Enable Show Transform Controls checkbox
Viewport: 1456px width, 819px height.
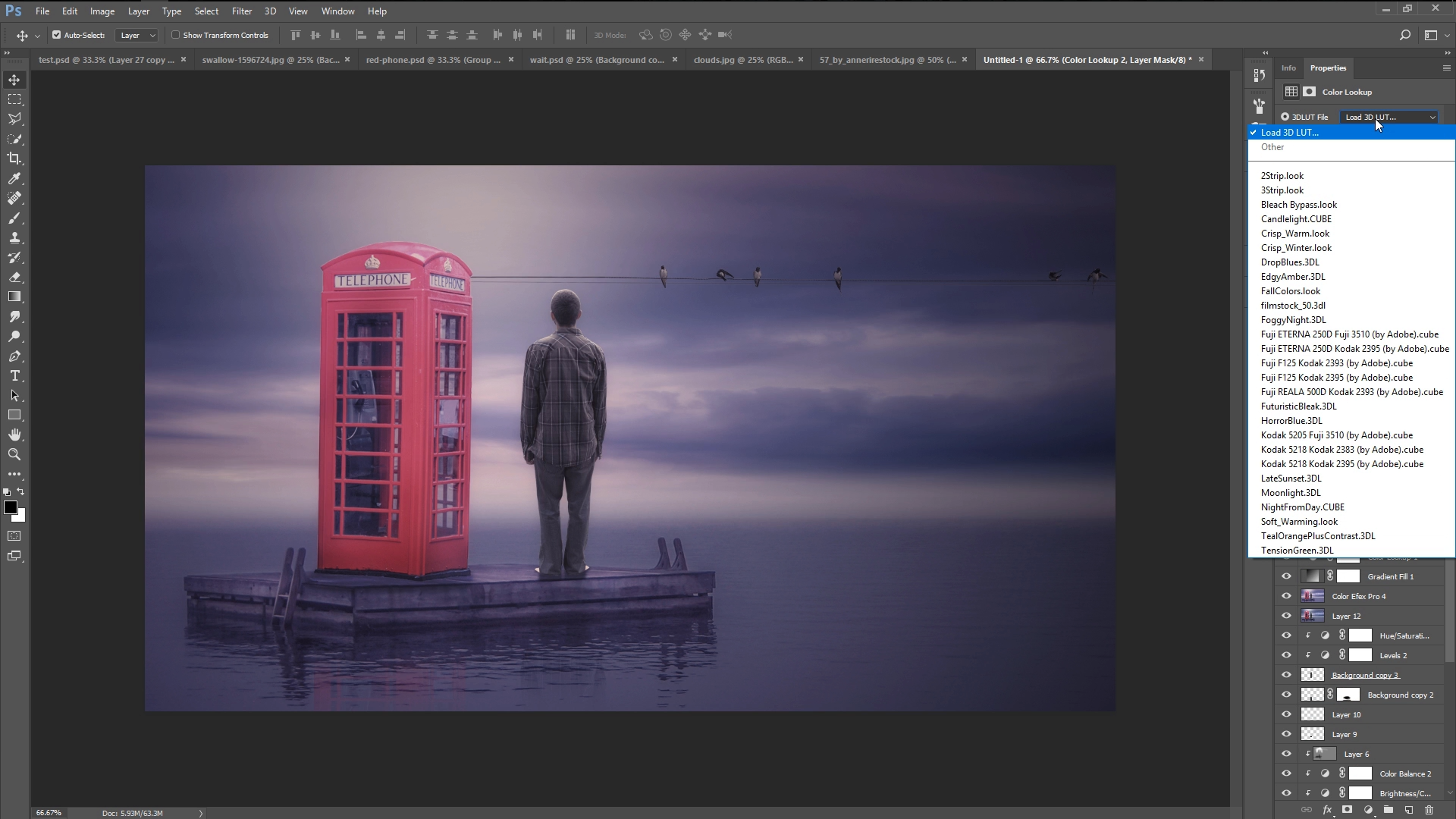pos(176,35)
